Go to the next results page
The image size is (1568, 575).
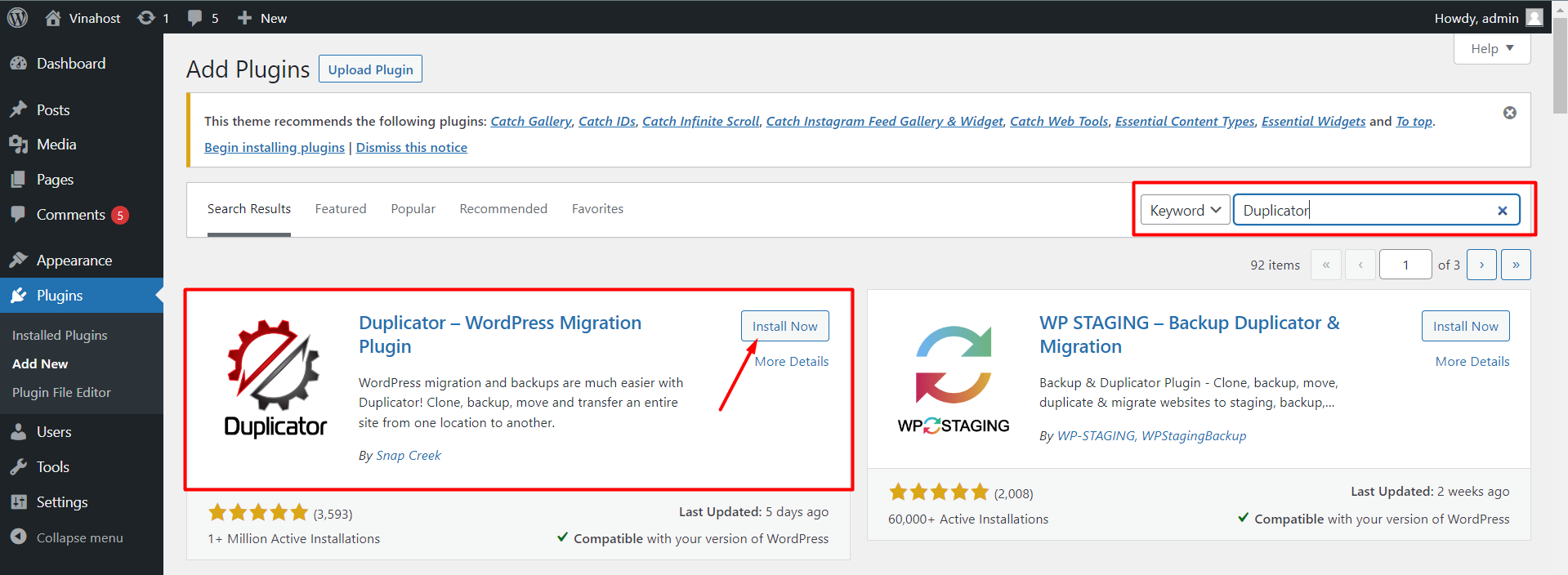click(1481, 265)
